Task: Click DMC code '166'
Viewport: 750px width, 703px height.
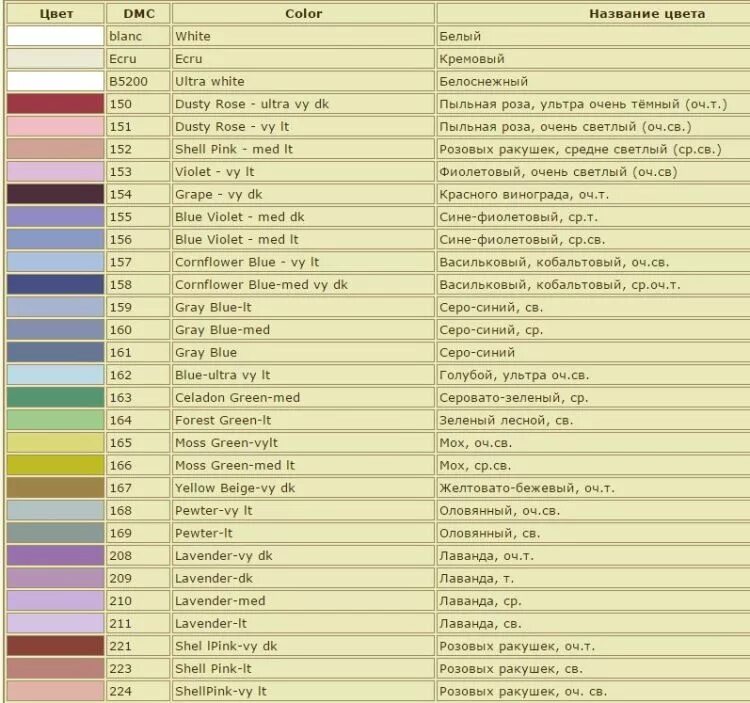Action: click(138, 465)
